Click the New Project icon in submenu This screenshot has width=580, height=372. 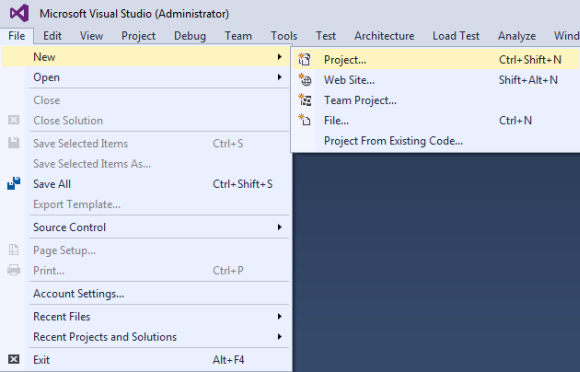click(304, 60)
